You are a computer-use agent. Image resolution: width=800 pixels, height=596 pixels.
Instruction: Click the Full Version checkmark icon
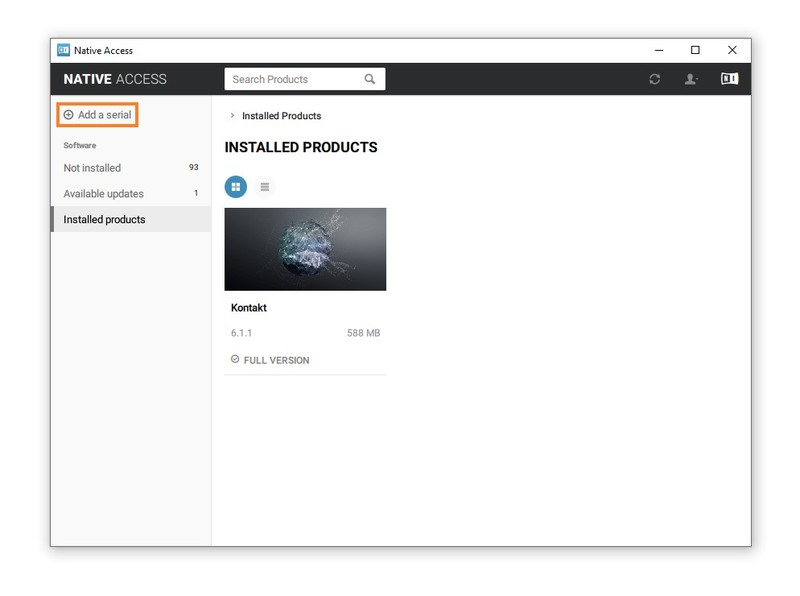[x=235, y=359]
